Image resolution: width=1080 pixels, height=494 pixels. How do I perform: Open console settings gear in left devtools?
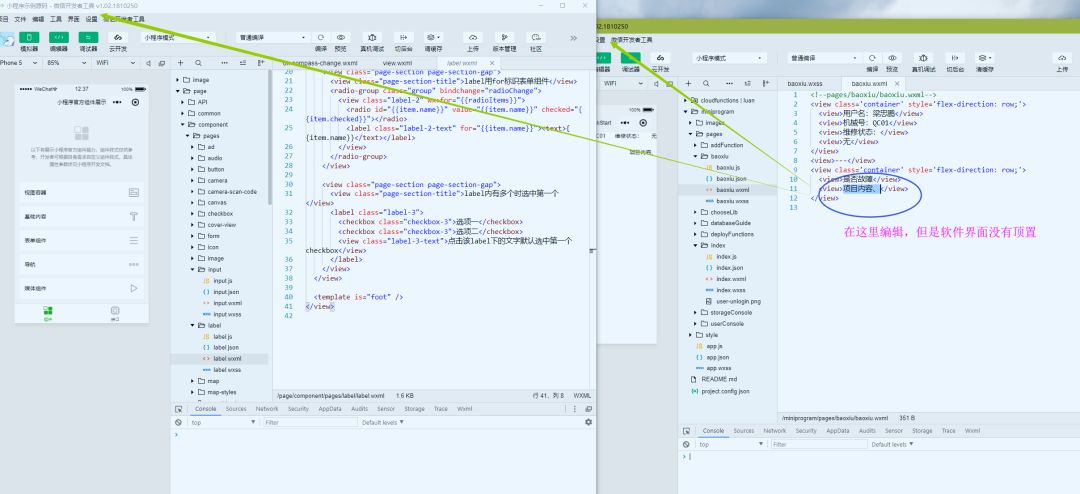click(x=588, y=422)
